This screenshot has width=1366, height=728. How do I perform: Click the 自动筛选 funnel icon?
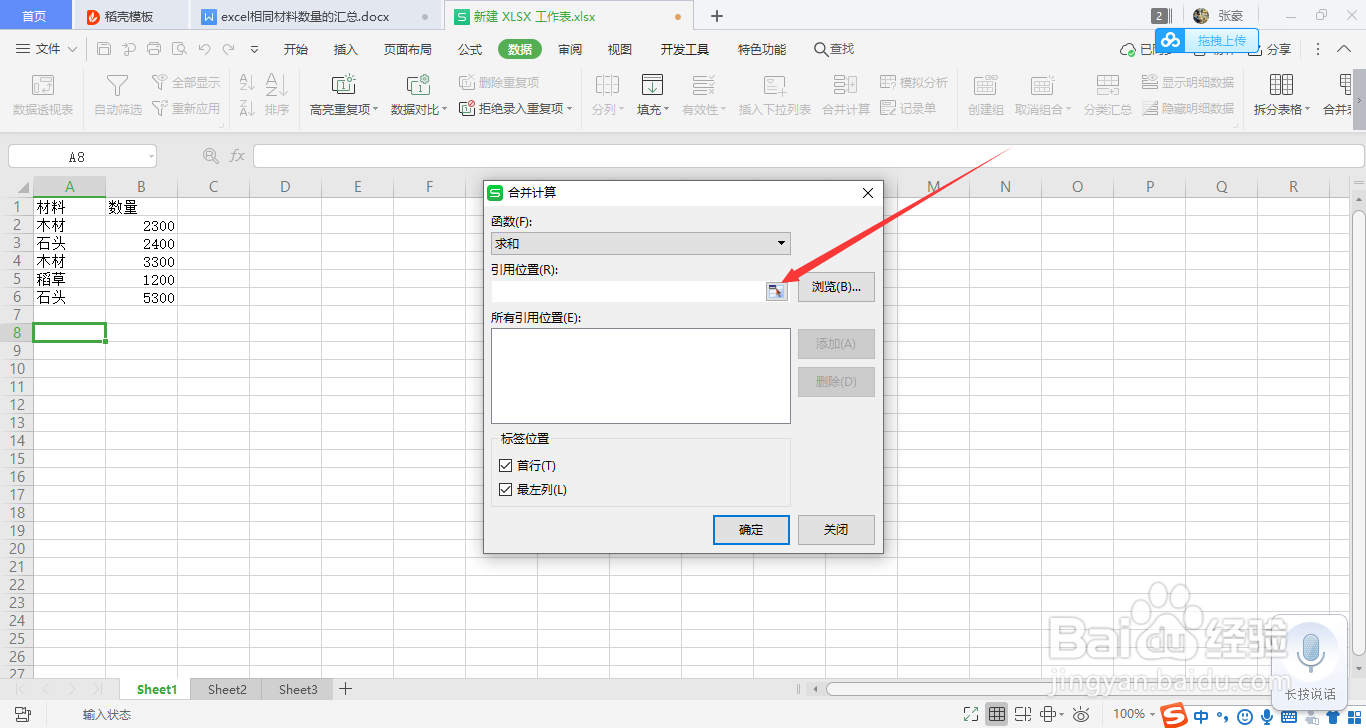coord(118,85)
